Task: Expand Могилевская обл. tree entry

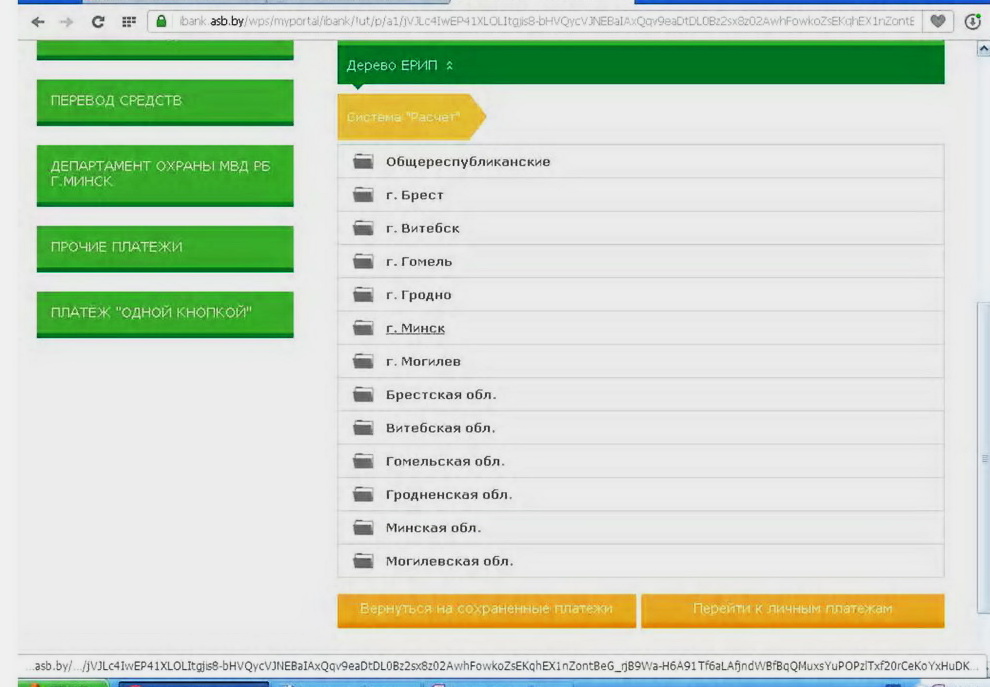Action: [449, 561]
